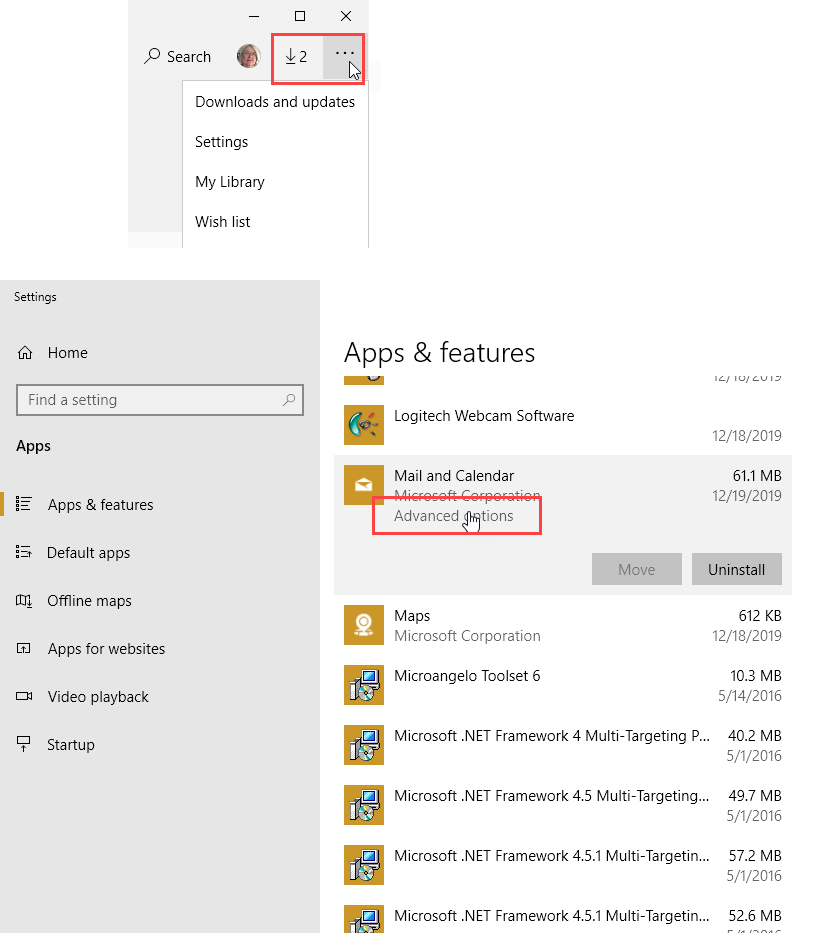Click the Microangelo Toolset 6 installer icon
Screen dimensions: 821x933
click(x=364, y=685)
